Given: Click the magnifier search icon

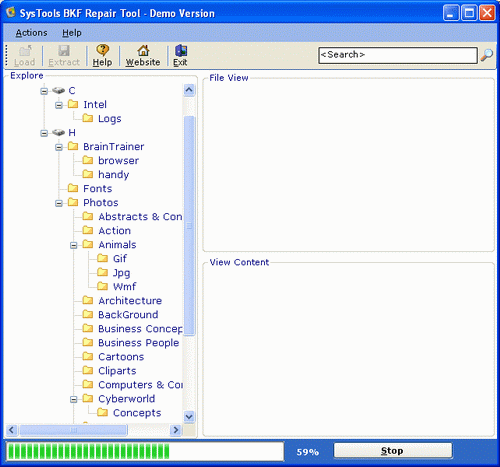Looking at the screenshot, I should (487, 55).
